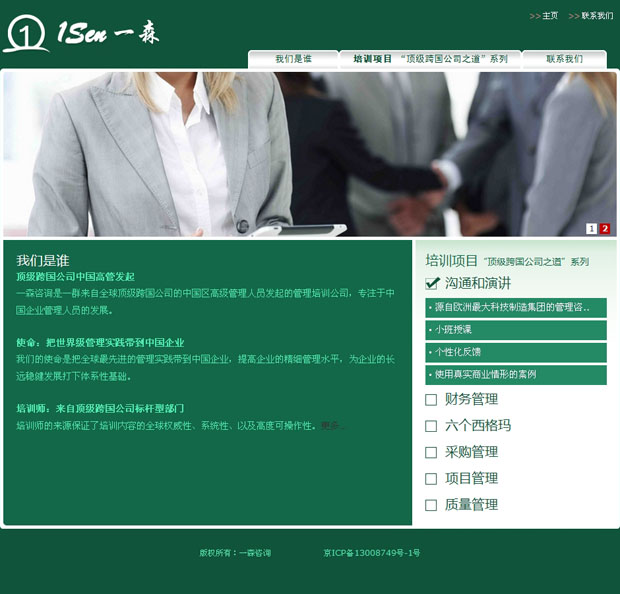Open the 使用真实商业情形的案例 item

coord(485,375)
